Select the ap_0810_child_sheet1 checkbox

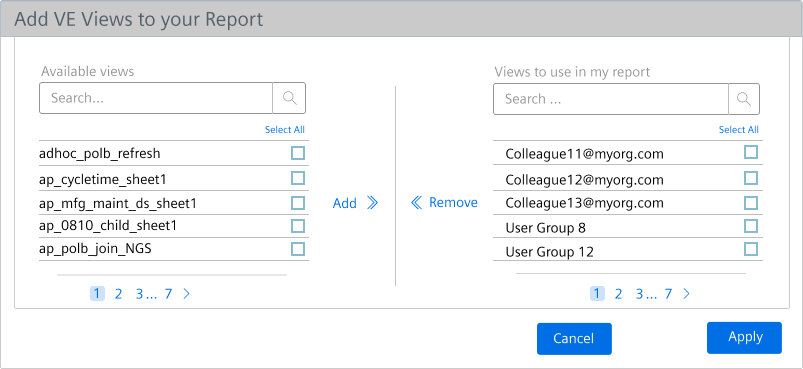coord(298,226)
